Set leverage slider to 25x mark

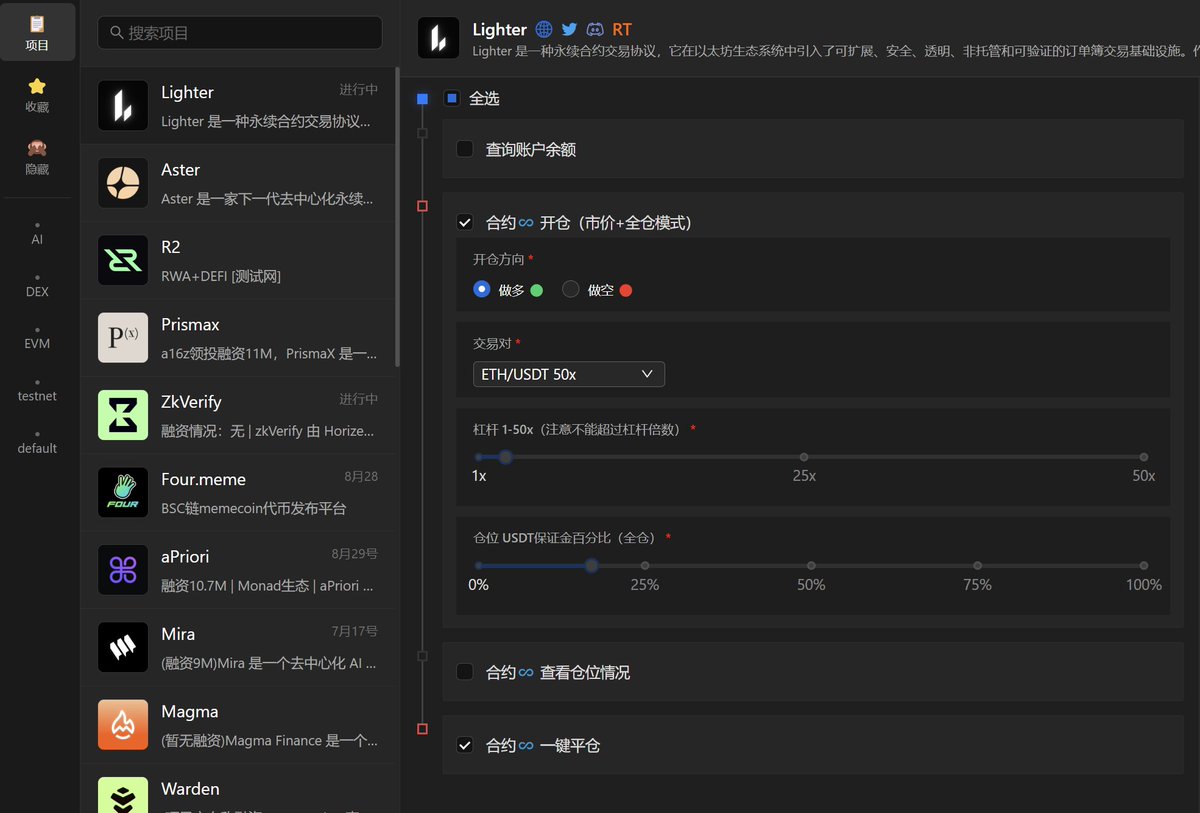point(804,457)
